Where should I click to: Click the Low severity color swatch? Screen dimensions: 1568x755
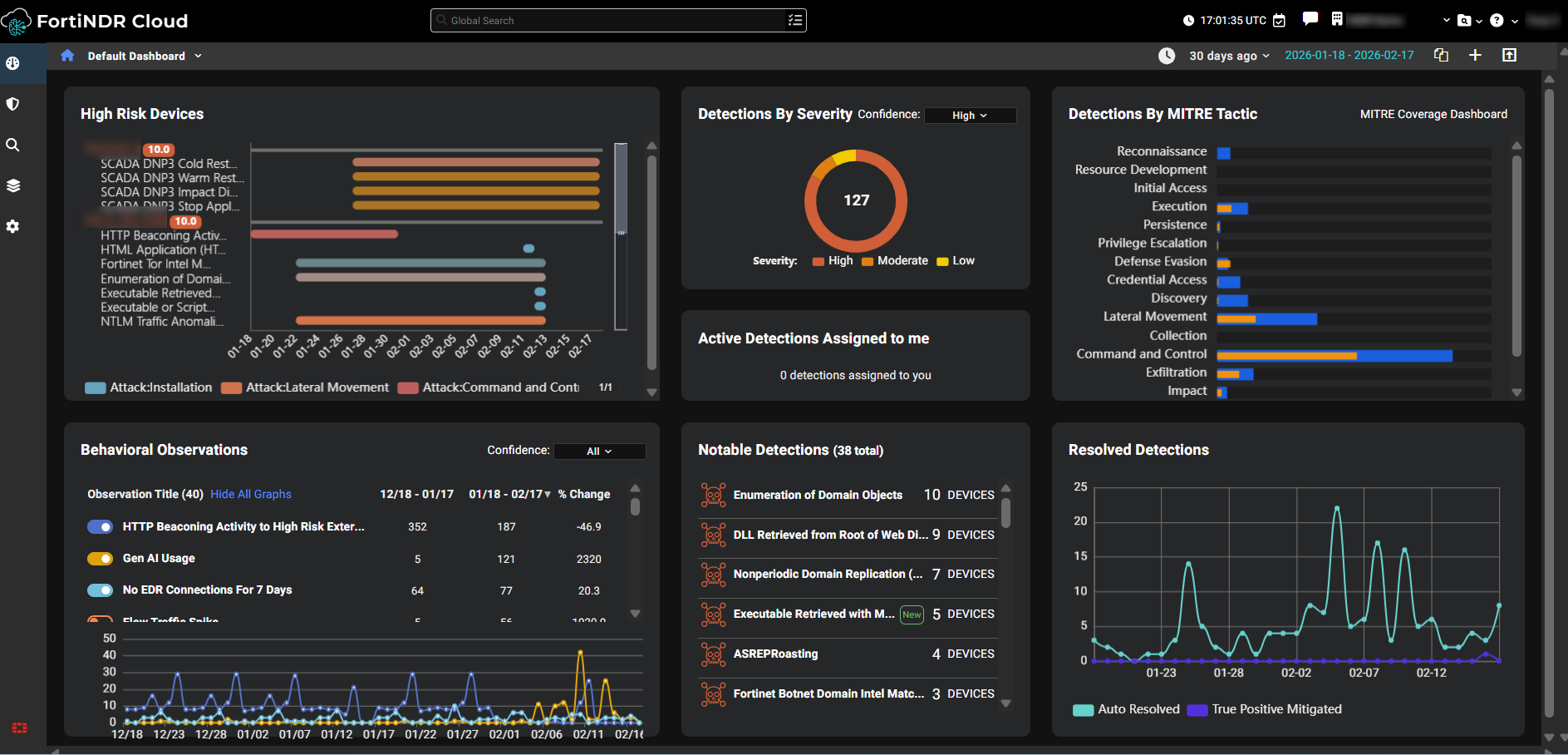tap(942, 262)
